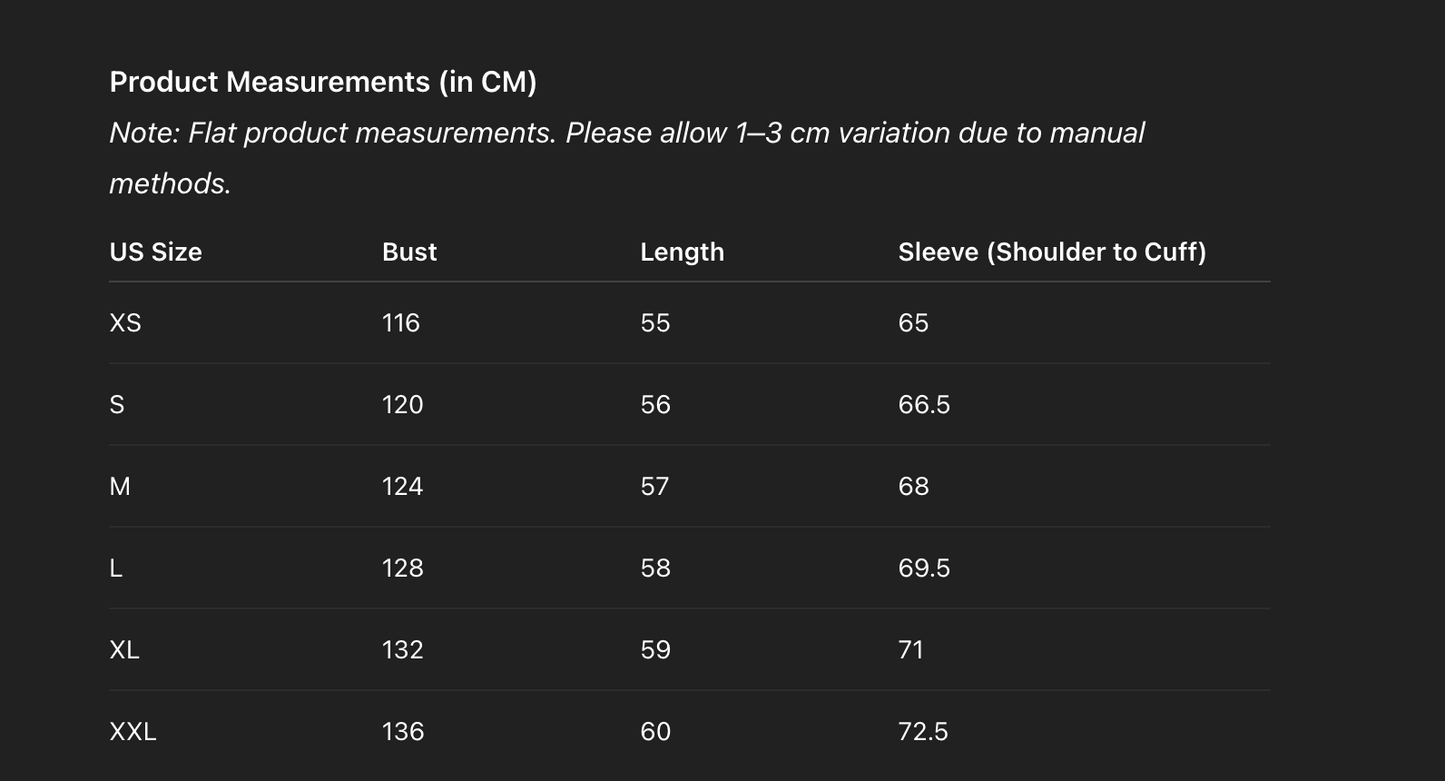1445x781 pixels.
Task: Click the bust value 136
Action: [403, 732]
